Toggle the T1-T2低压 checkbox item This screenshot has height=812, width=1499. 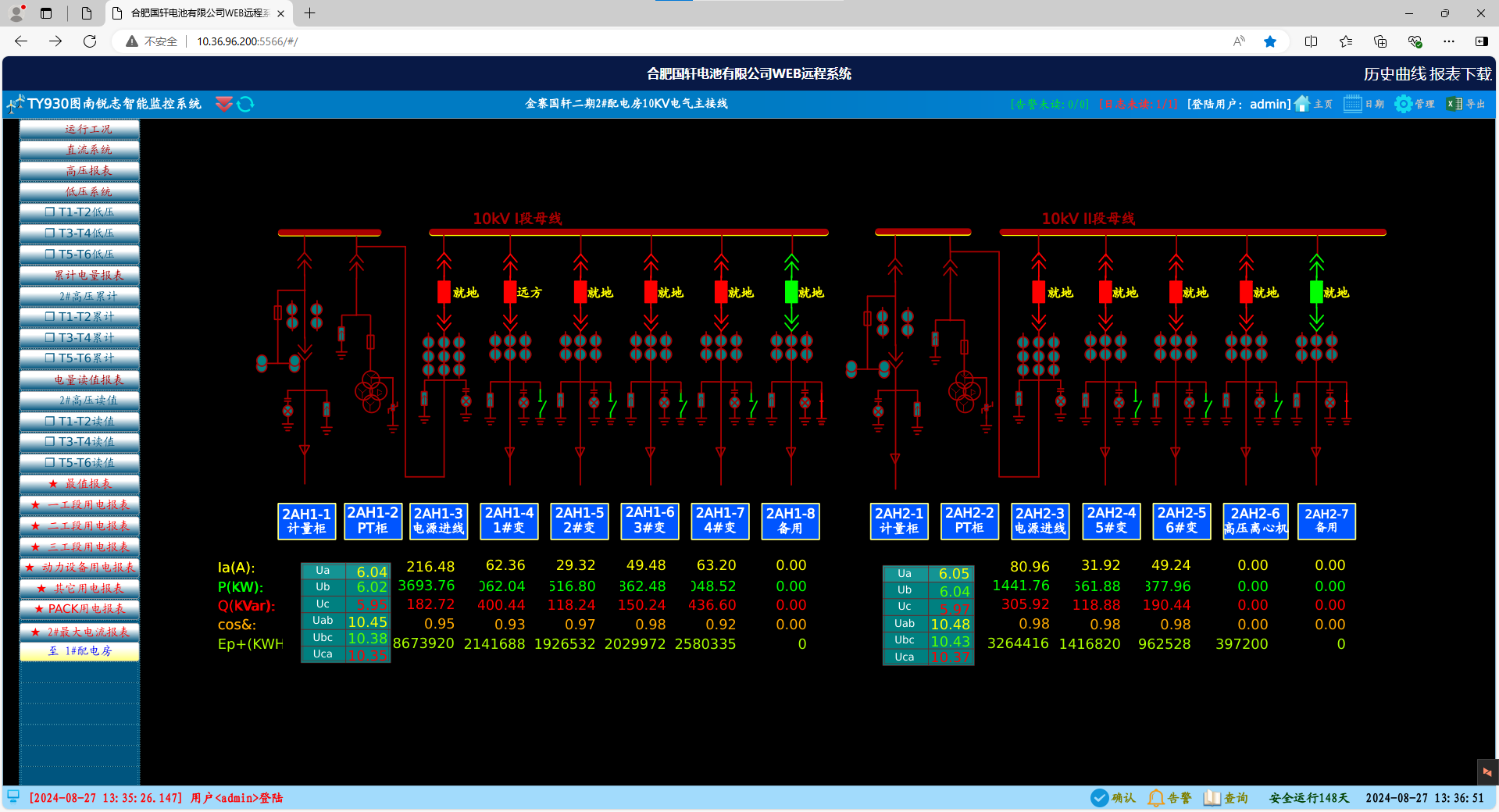[x=80, y=212]
